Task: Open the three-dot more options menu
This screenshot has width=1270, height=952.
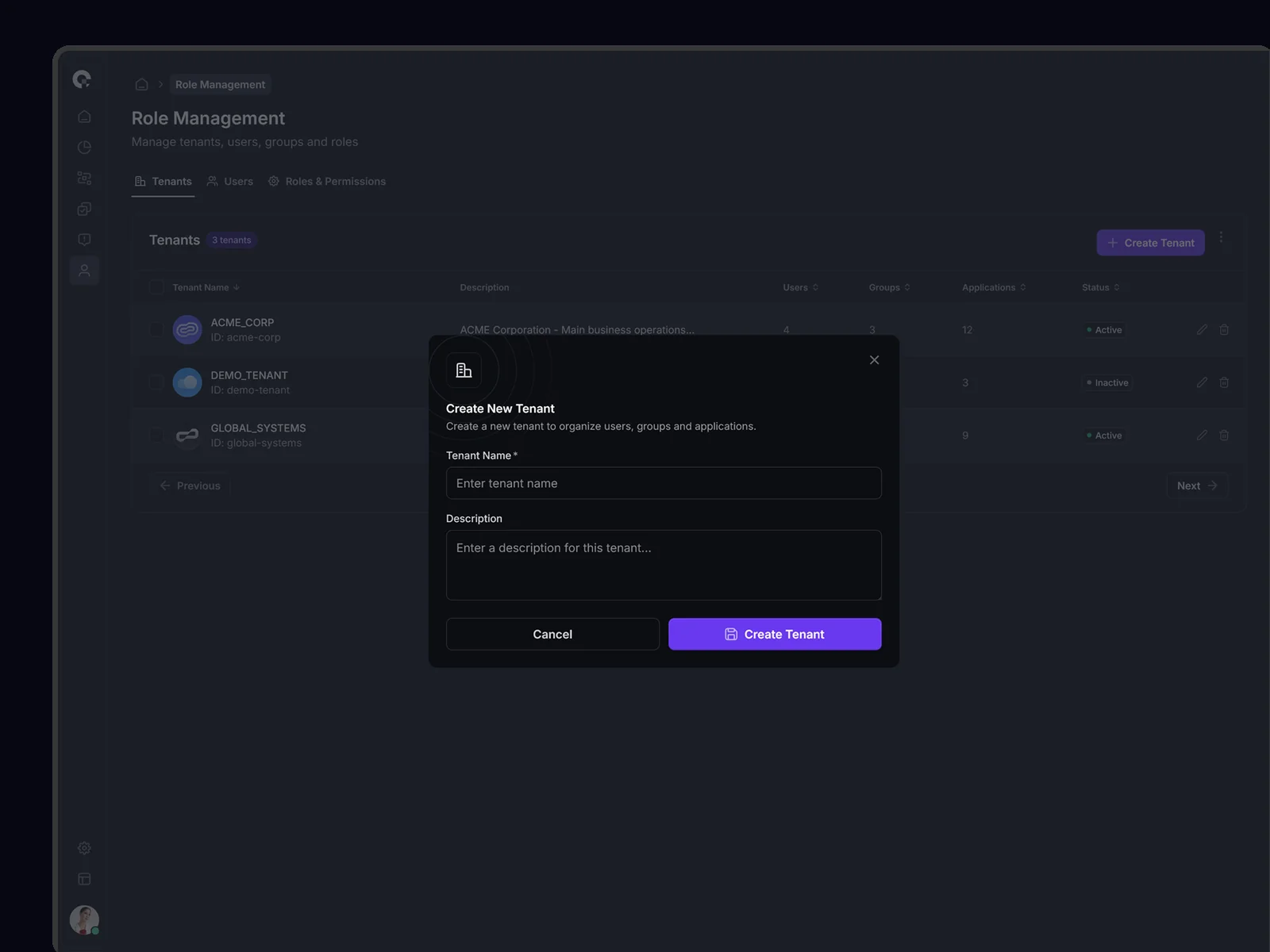Action: pyautogui.click(x=1221, y=237)
